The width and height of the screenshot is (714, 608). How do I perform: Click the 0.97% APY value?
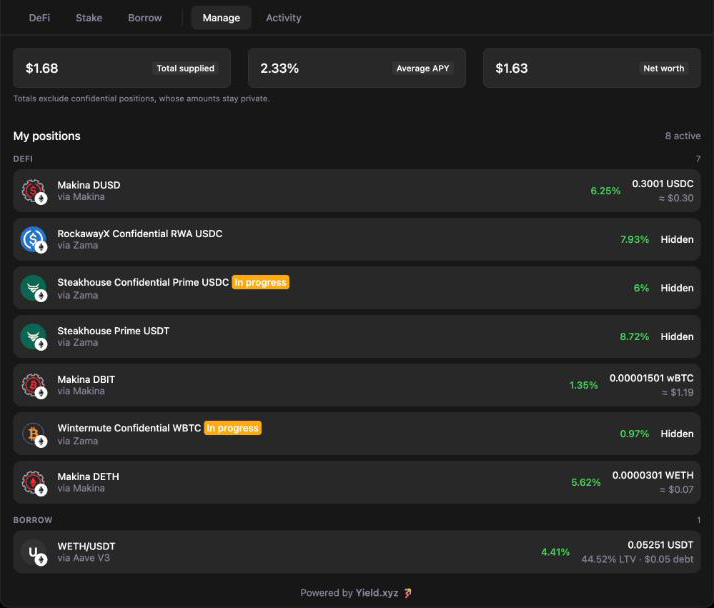pos(634,434)
